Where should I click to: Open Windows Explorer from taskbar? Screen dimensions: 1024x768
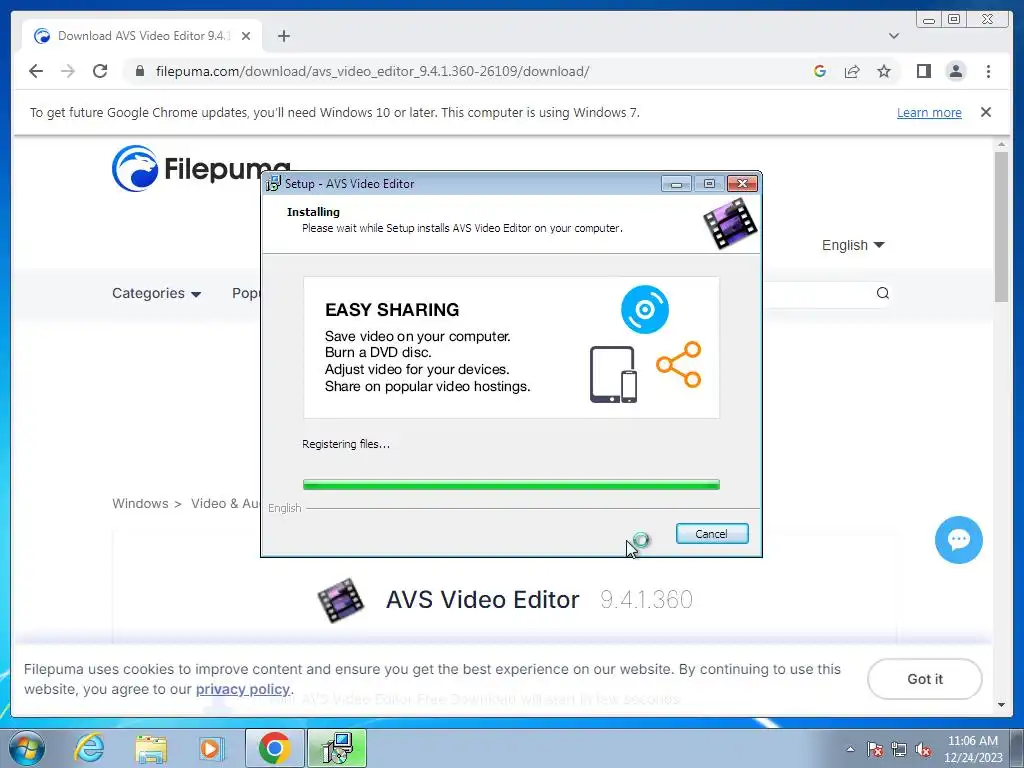click(150, 749)
